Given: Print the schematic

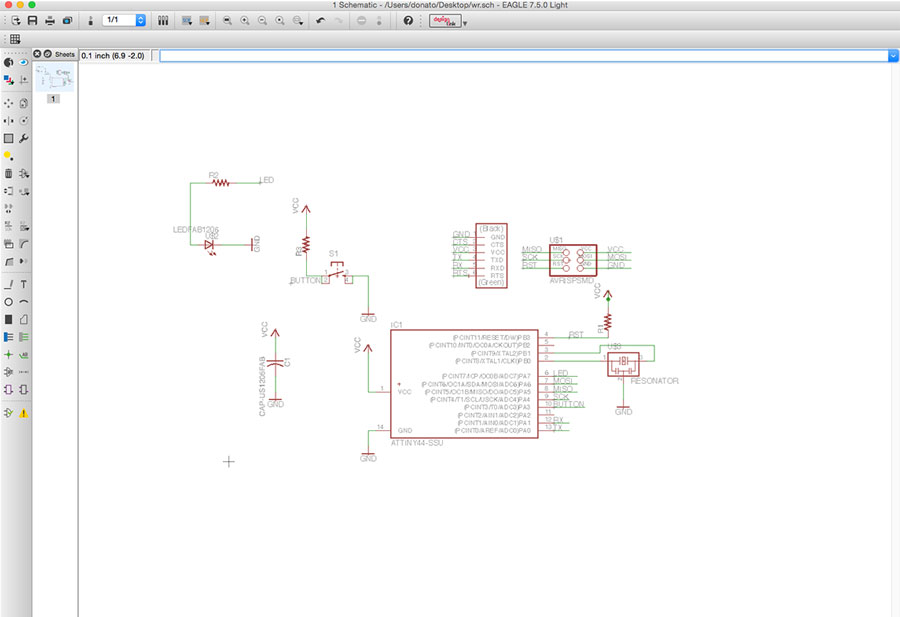Looking at the screenshot, I should click(50, 21).
